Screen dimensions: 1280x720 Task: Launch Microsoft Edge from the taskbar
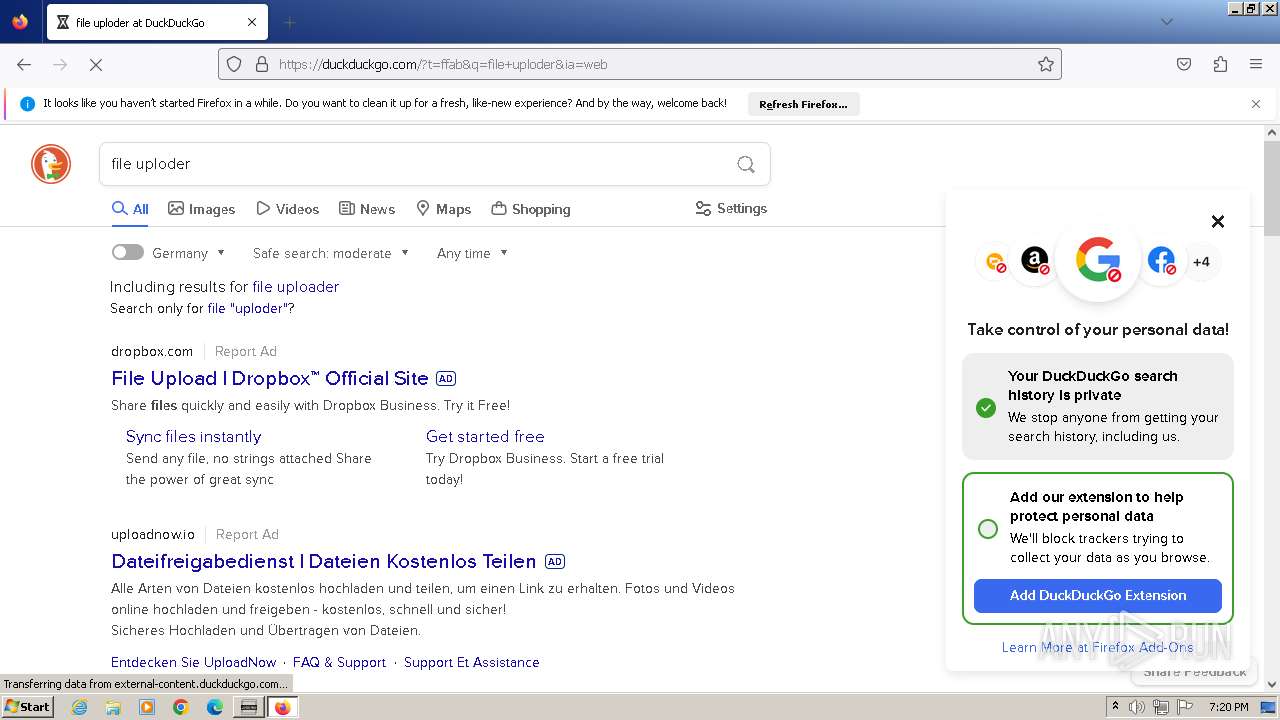pyautogui.click(x=215, y=707)
